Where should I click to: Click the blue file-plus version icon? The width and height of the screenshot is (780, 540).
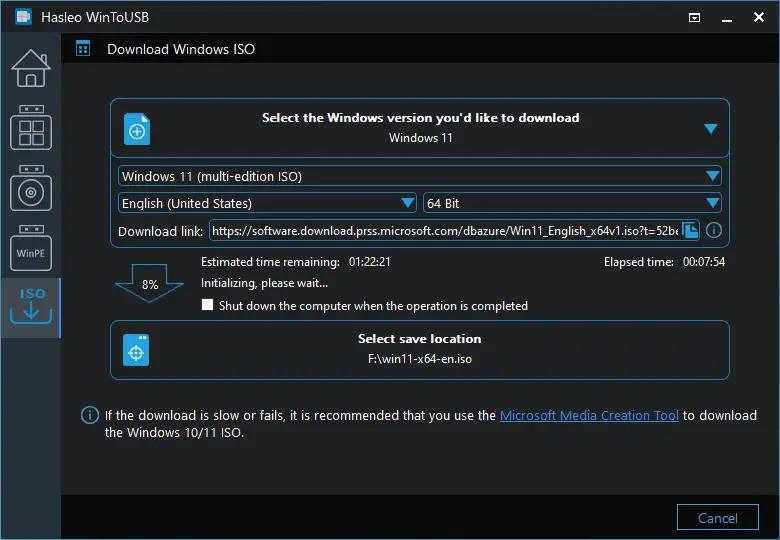pos(137,129)
